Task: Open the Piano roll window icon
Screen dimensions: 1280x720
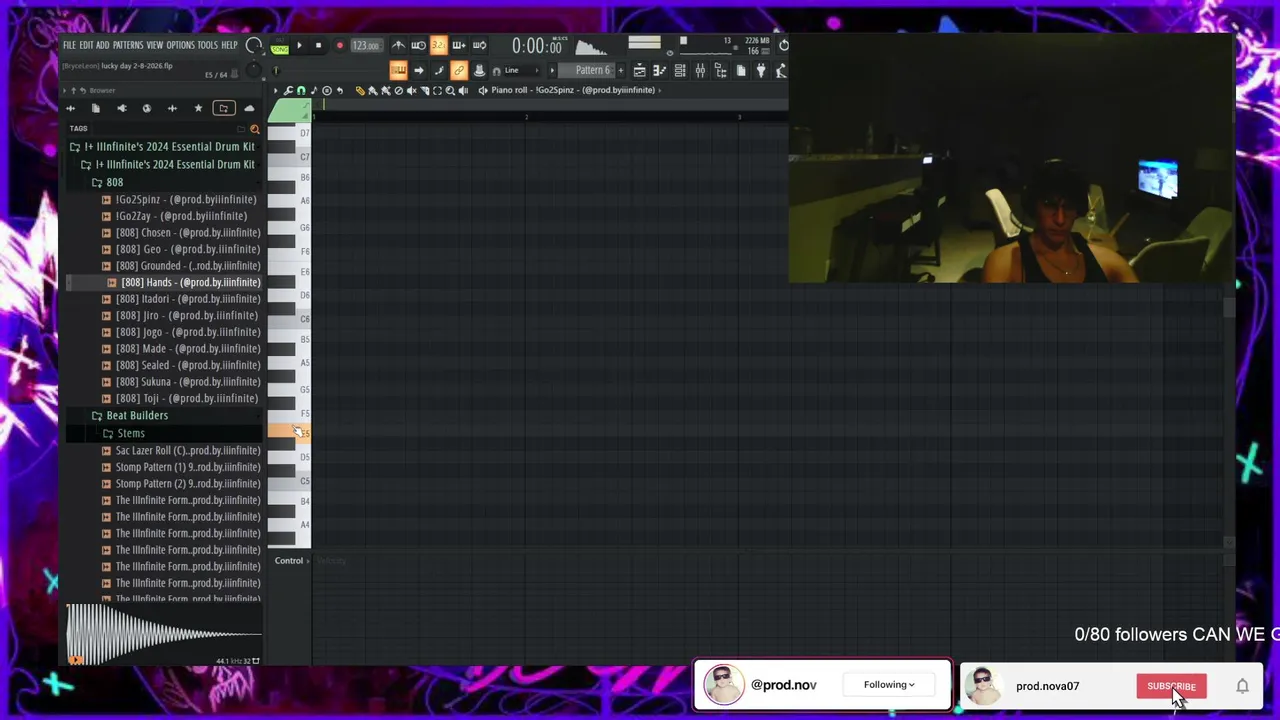Action: coord(659,70)
